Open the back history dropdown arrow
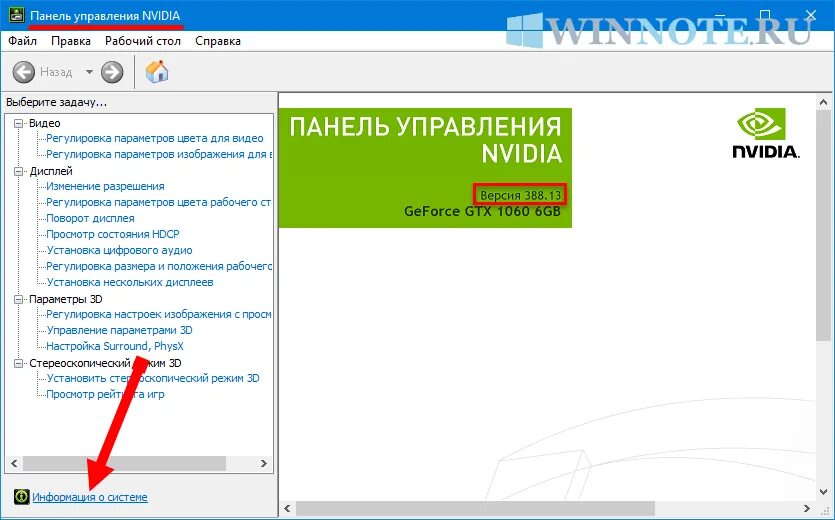 [x=89, y=72]
